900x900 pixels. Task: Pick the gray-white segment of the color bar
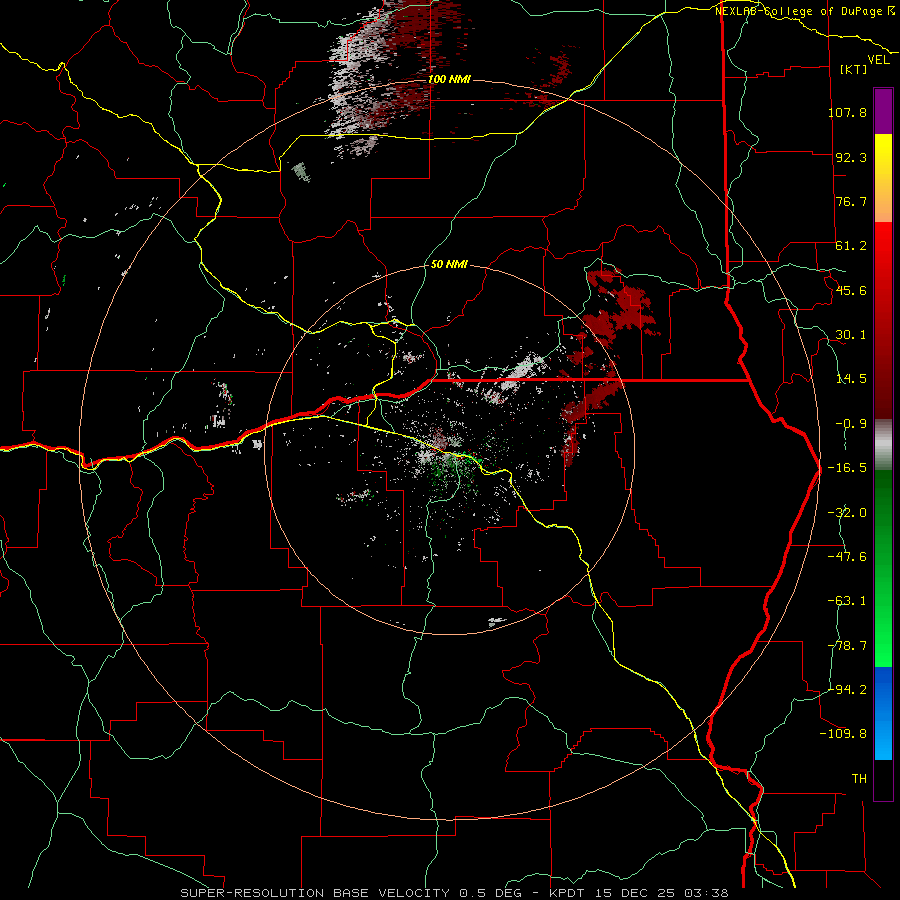[883, 445]
